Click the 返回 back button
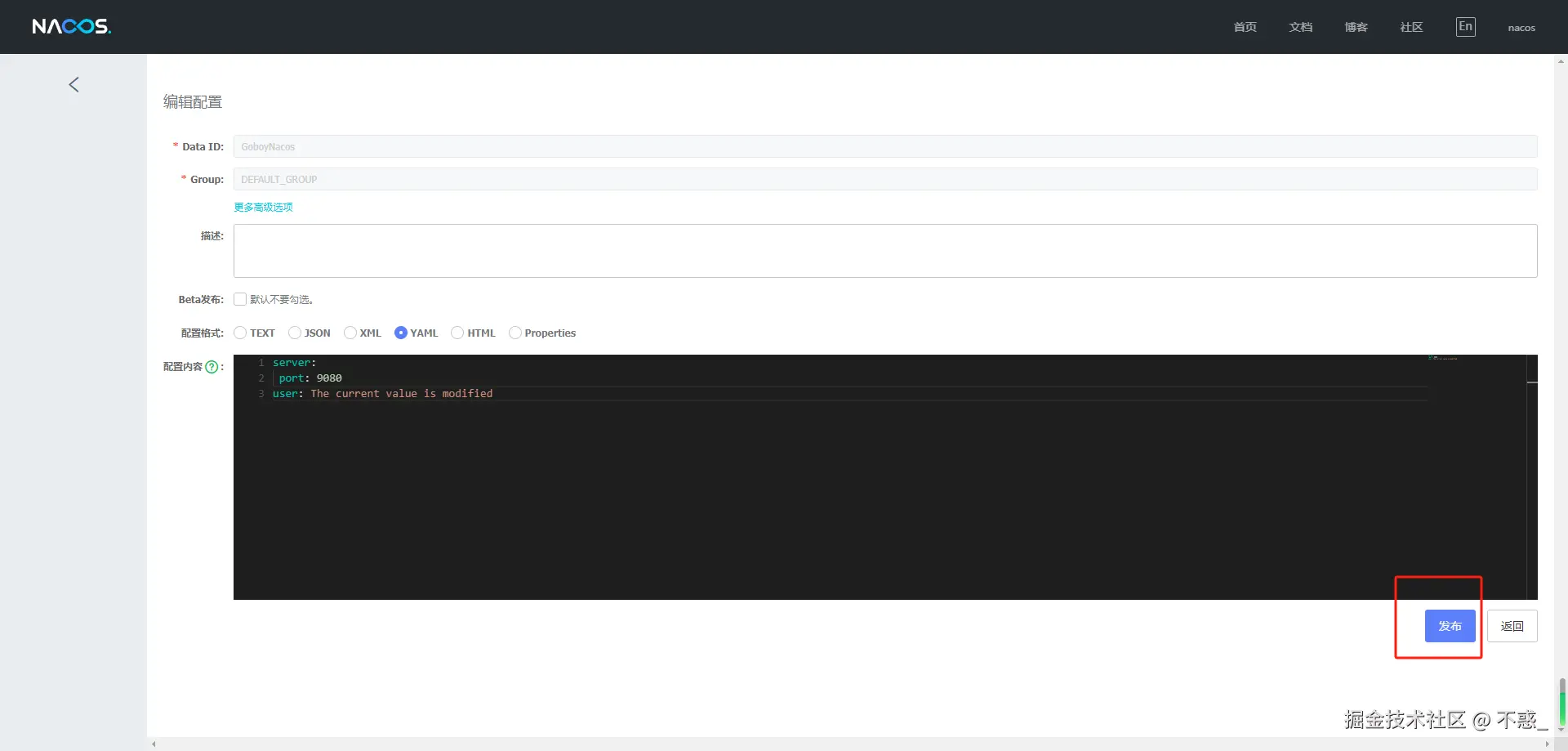Screen dimensions: 1568x751 1512,626
